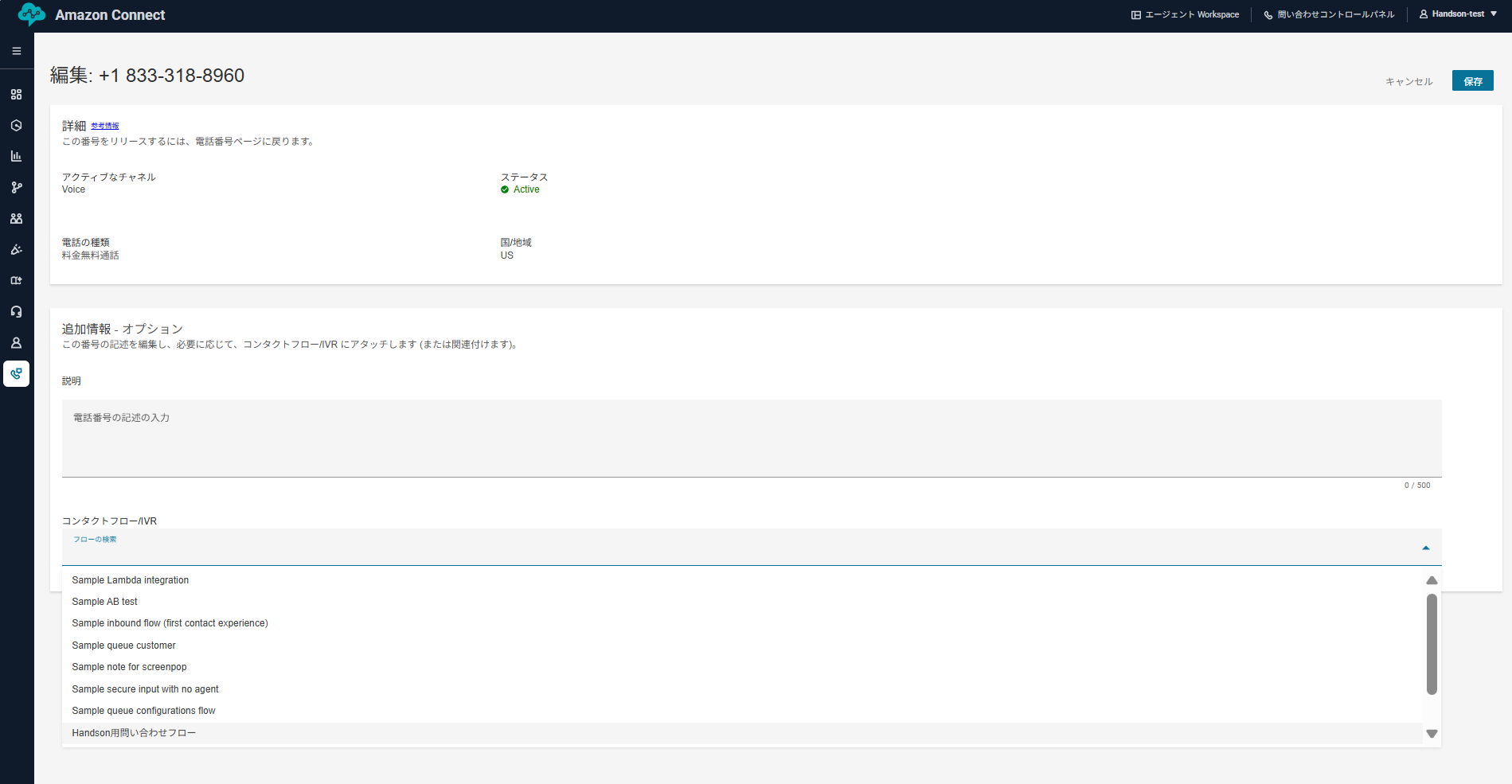Click the green Active status indicator
Screen dimensions: 1512x784
[520, 189]
